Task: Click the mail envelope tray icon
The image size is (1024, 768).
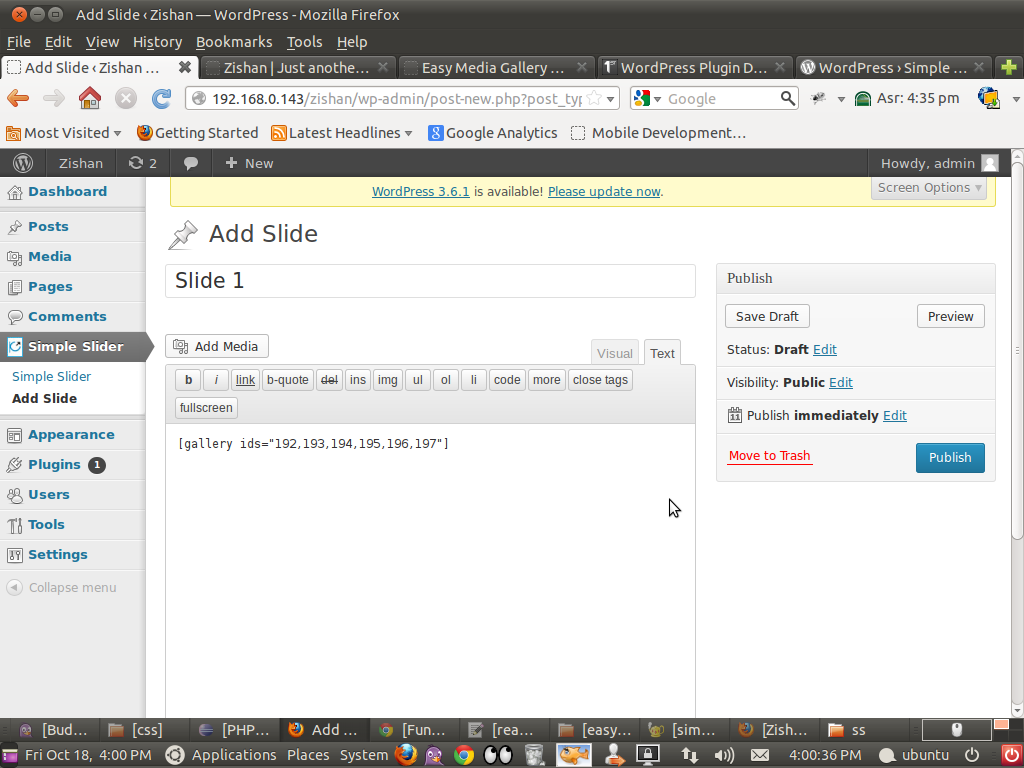Action: 760,756
